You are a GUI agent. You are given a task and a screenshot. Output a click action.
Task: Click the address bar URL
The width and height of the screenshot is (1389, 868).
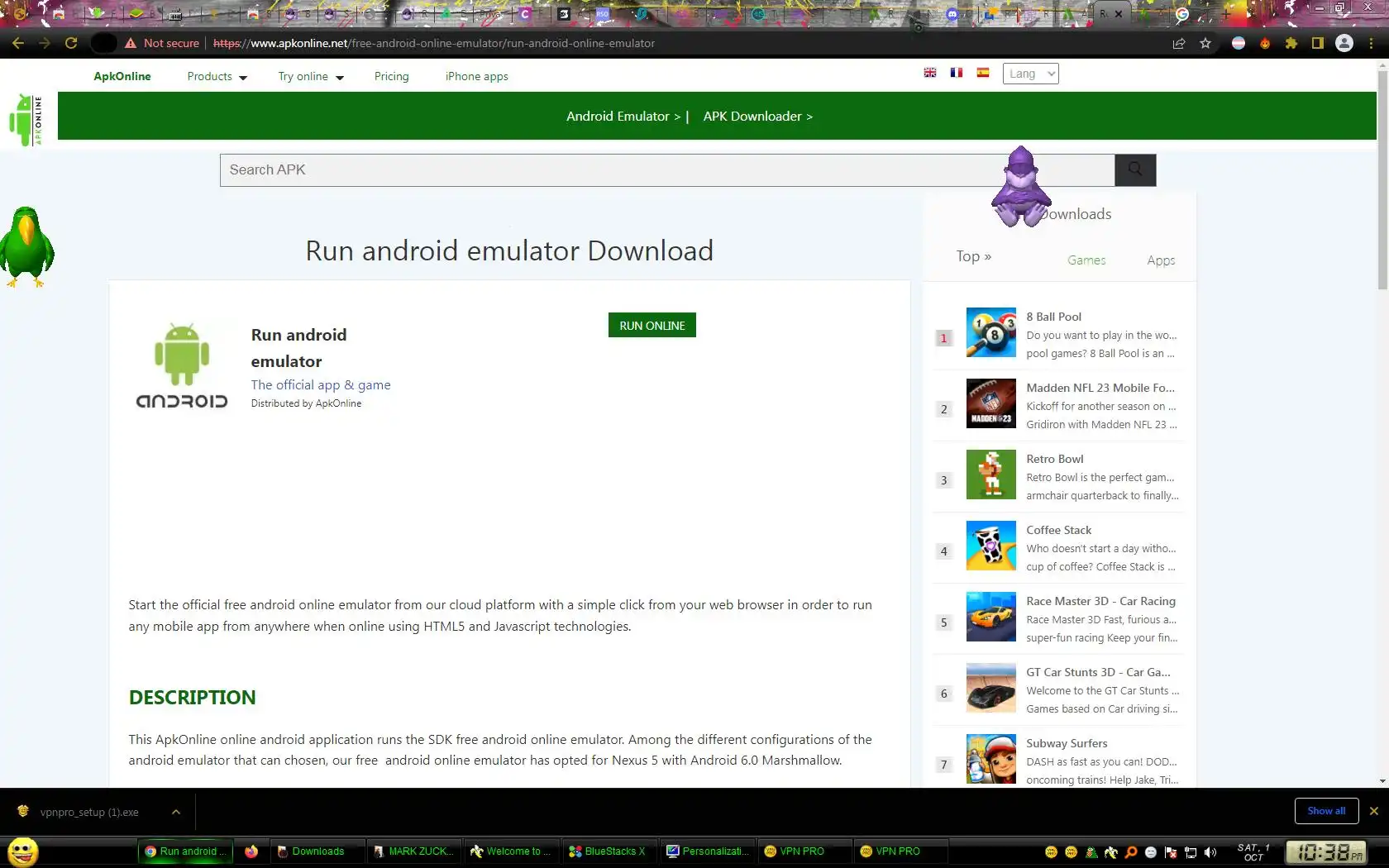point(433,43)
